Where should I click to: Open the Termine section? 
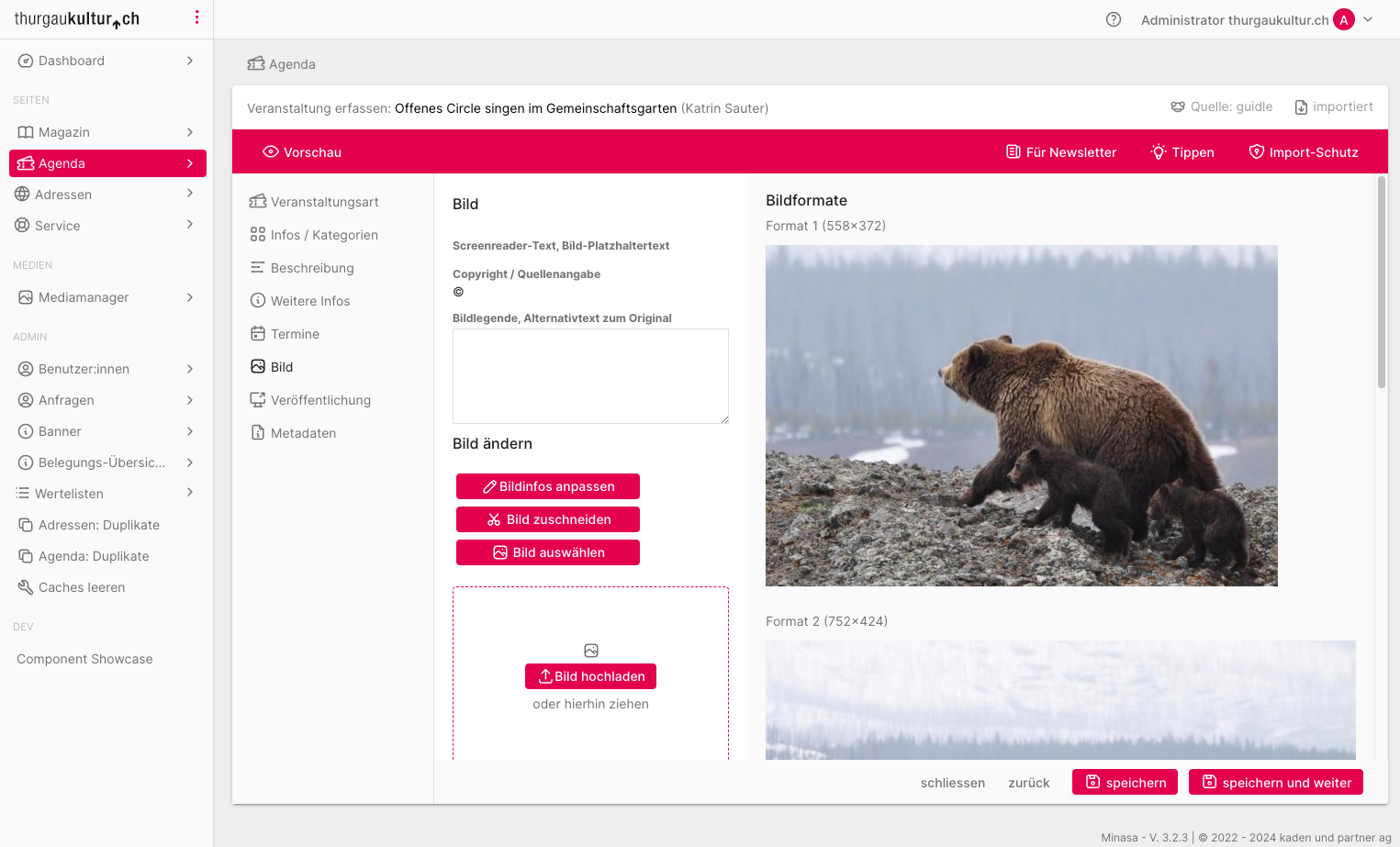tap(285, 334)
